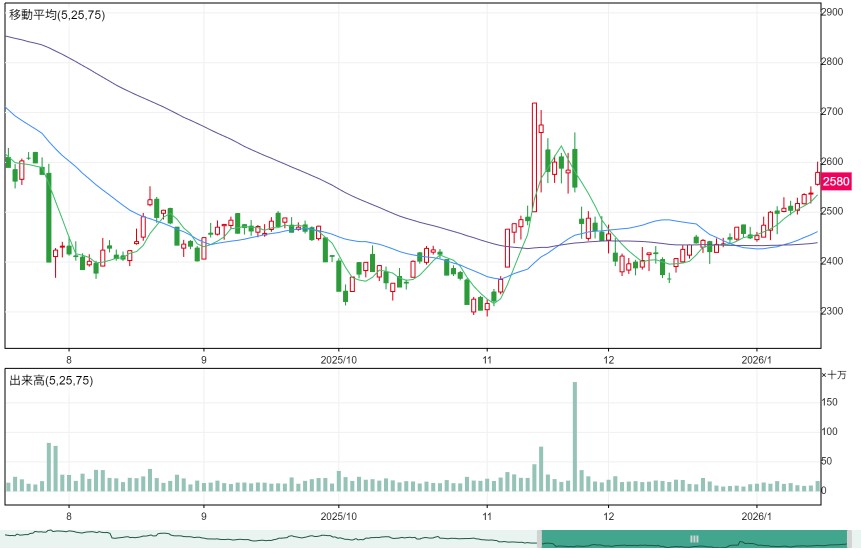Click the tallest volume bar in late November

(x=575, y=436)
